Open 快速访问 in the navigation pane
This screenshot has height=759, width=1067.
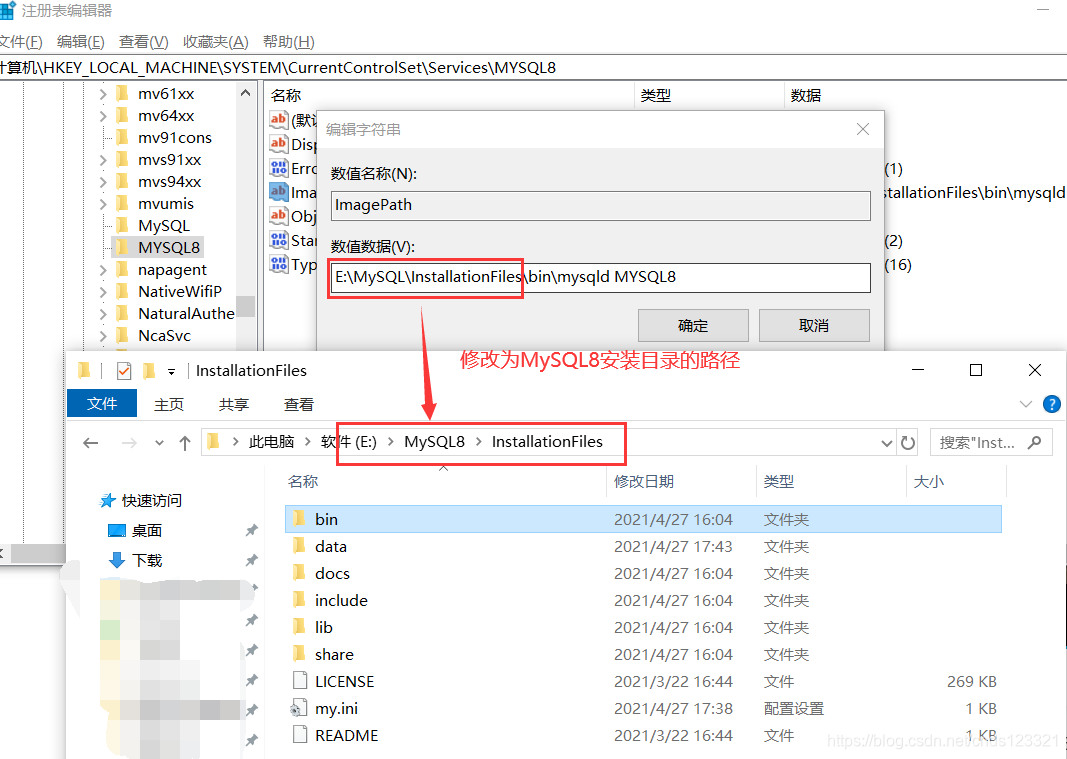pyautogui.click(x=151, y=501)
